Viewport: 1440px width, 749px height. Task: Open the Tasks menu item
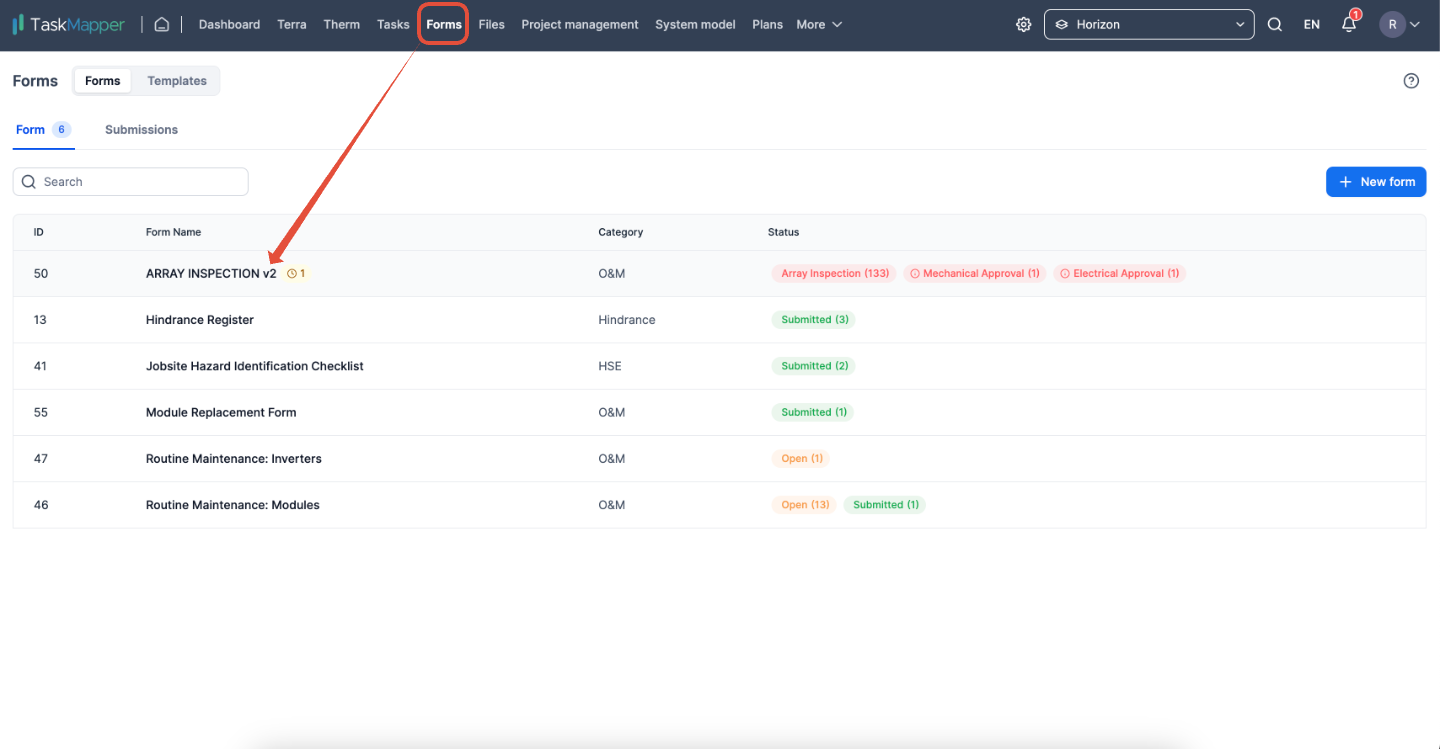click(393, 25)
